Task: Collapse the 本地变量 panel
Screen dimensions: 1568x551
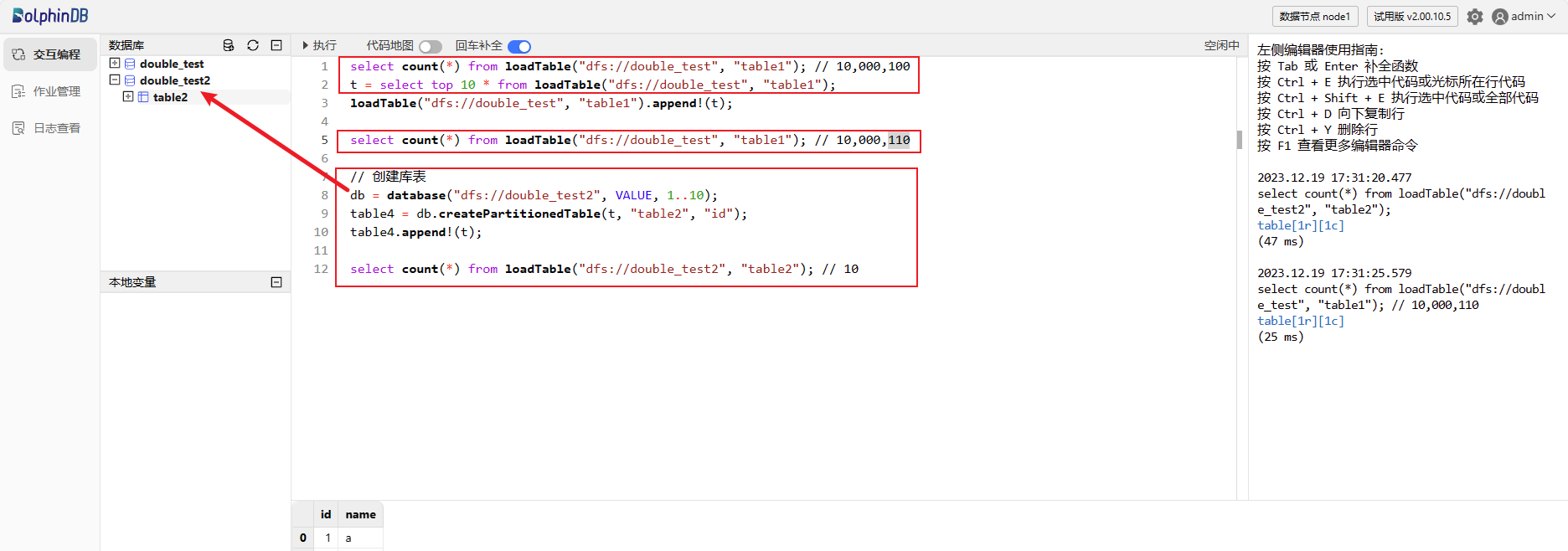Action: pos(276,282)
